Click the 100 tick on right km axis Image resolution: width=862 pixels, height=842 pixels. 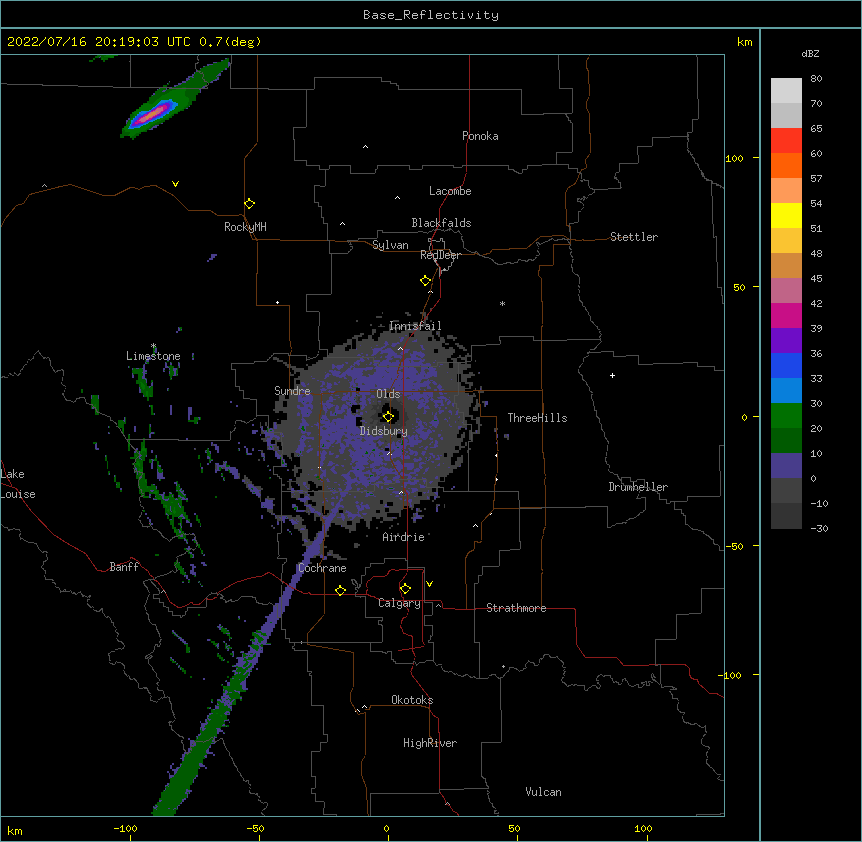[734, 158]
